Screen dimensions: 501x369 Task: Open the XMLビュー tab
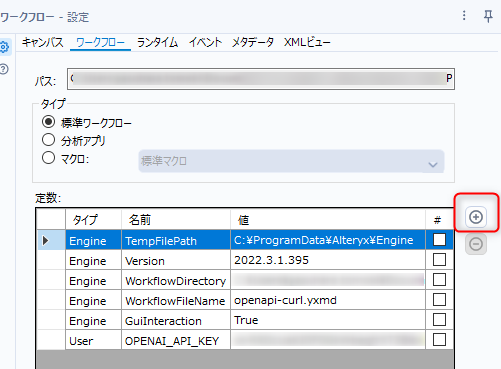307,43
